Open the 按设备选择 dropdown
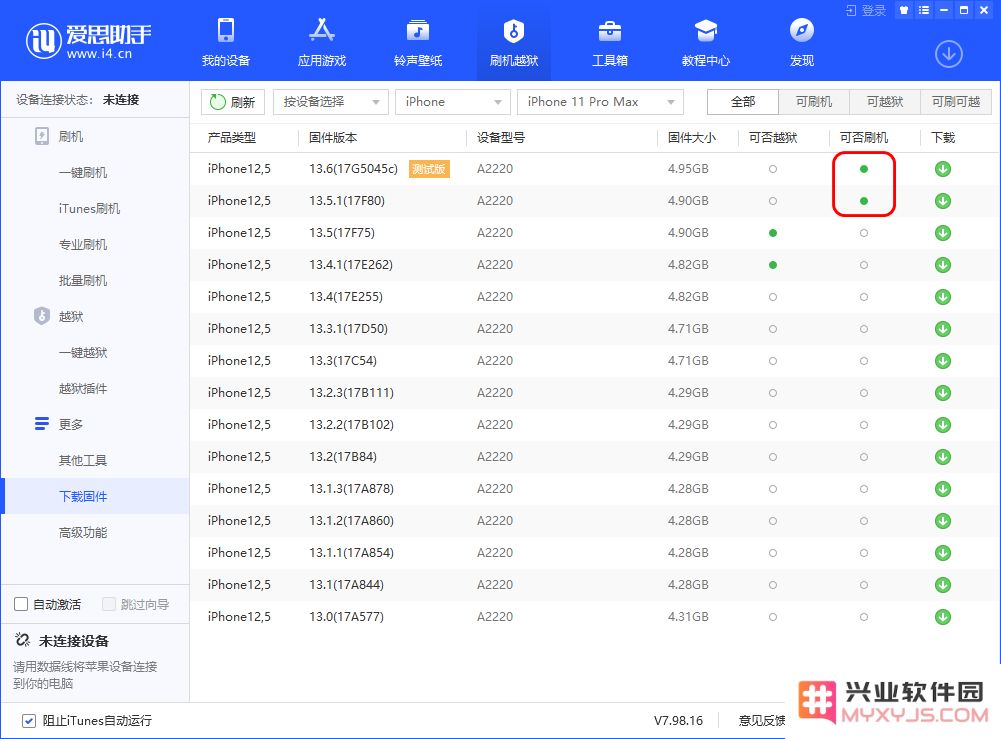Image resolution: width=1001 pixels, height=739 pixels. [x=331, y=102]
